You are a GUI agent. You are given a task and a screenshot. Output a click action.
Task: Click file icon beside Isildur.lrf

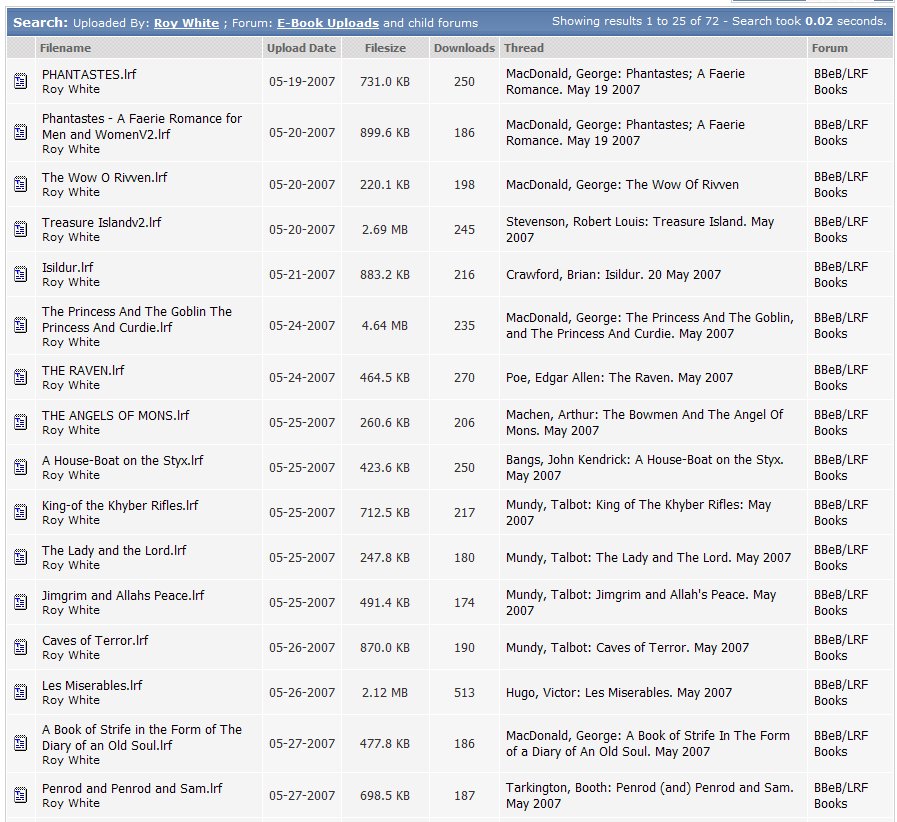coord(21,275)
